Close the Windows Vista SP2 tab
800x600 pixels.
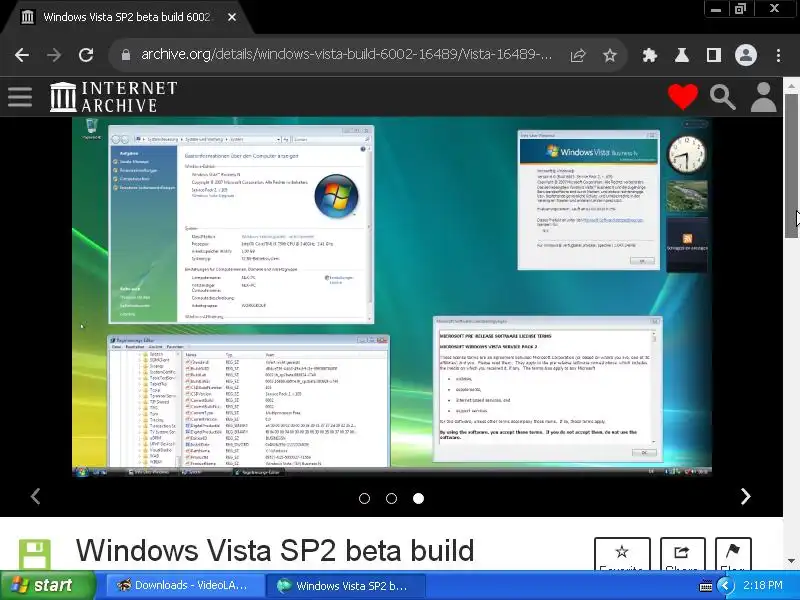232,17
